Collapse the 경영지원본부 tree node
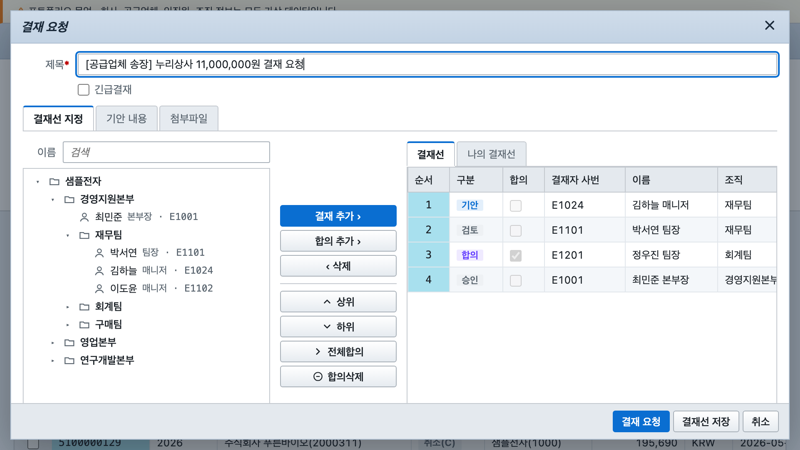Screen dimensions: 800x450 pyautogui.click(x=53, y=199)
